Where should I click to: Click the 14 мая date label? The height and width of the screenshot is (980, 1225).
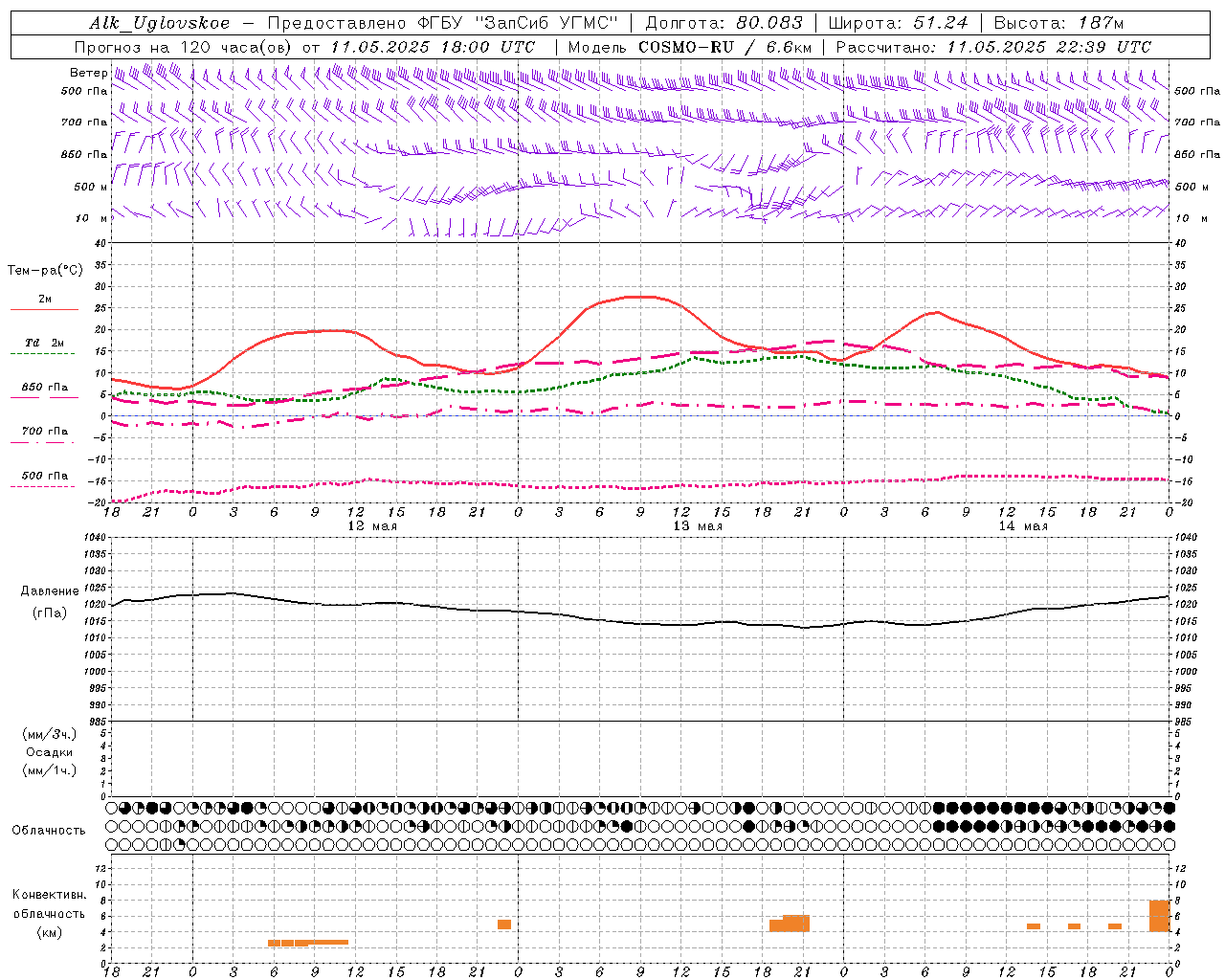[x=1023, y=526]
